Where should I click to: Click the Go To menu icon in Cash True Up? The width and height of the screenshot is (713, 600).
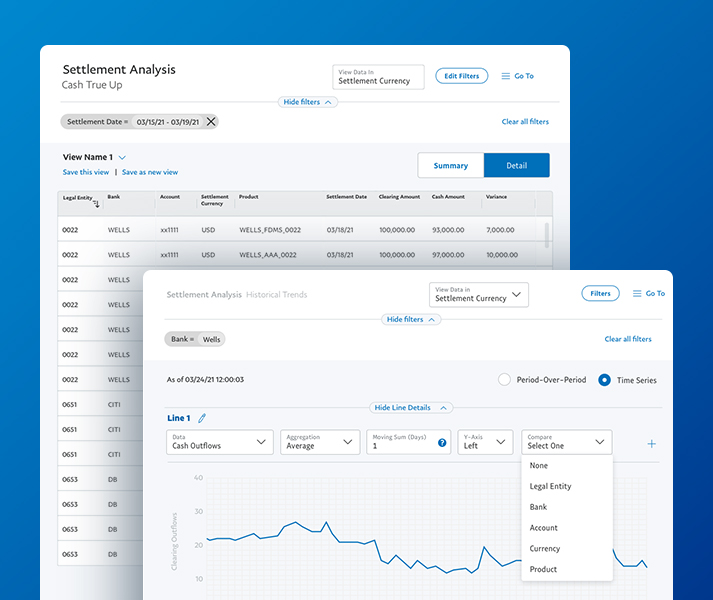coord(506,76)
